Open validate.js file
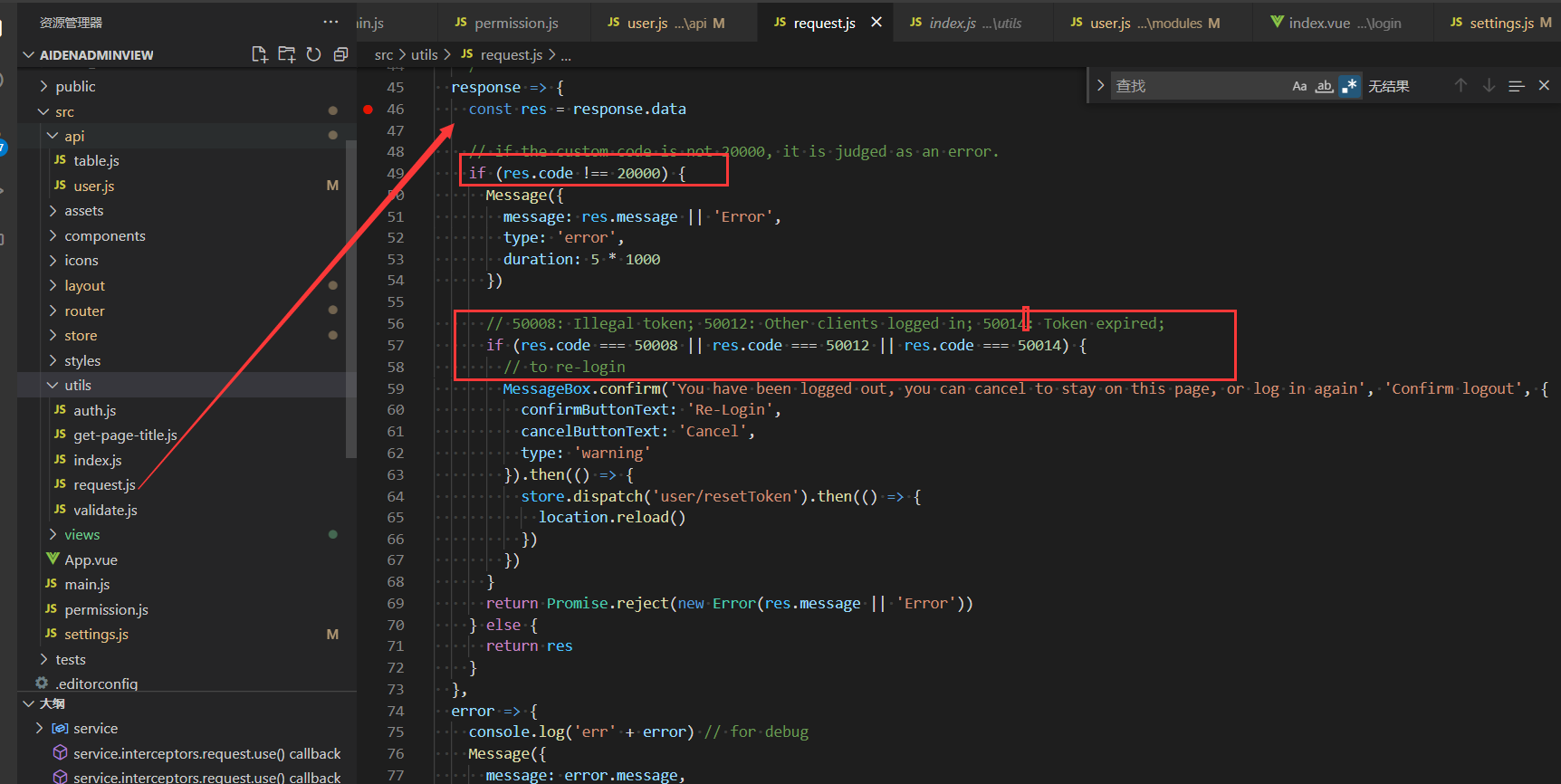1561x784 pixels. (x=105, y=510)
